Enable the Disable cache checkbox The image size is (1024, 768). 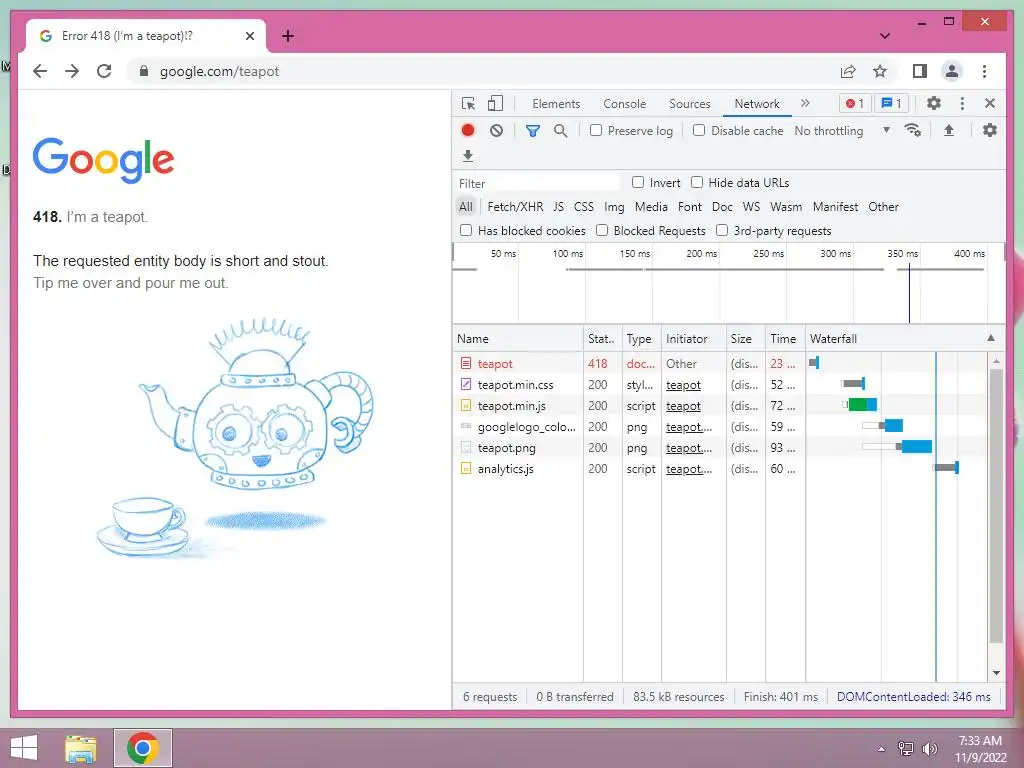[x=699, y=130]
